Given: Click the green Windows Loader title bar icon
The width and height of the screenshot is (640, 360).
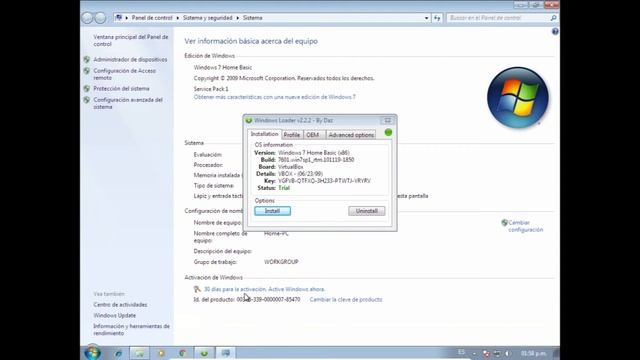Looking at the screenshot, I should 249,120.
